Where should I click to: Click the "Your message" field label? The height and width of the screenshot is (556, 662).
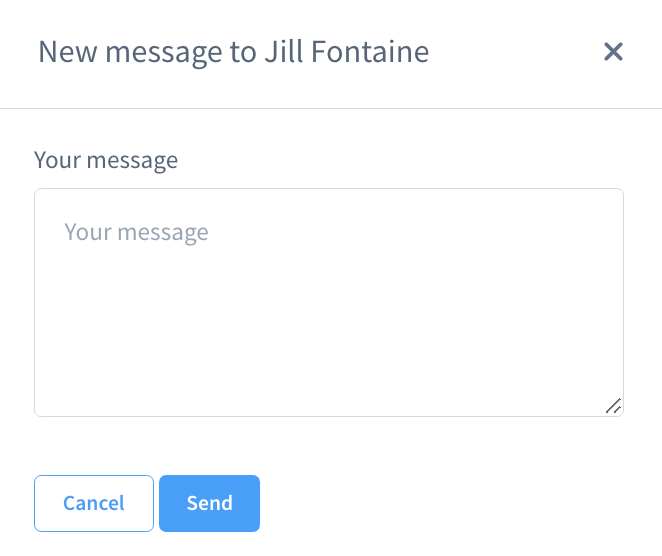pos(106,160)
